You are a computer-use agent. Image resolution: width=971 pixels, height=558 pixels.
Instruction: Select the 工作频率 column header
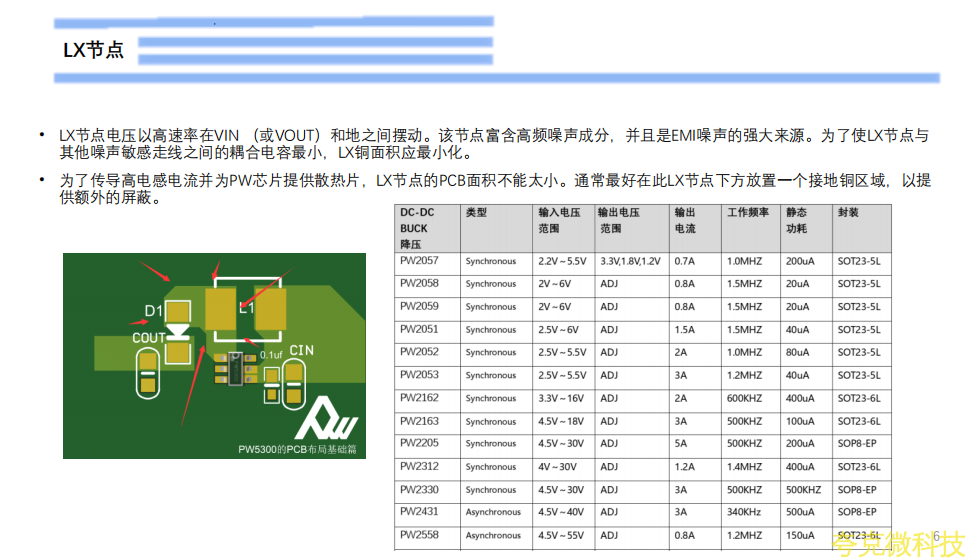746,213
